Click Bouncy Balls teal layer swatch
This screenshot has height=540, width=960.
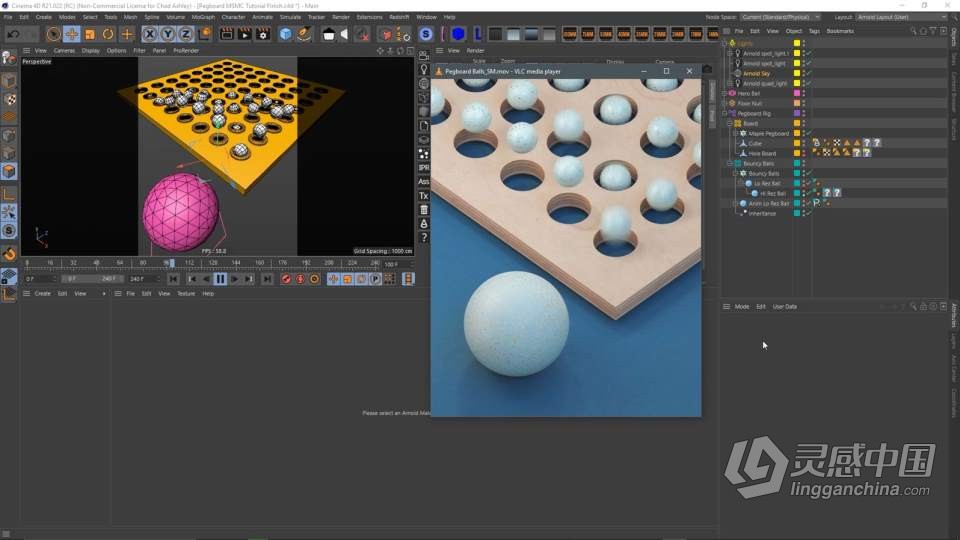tap(797, 164)
